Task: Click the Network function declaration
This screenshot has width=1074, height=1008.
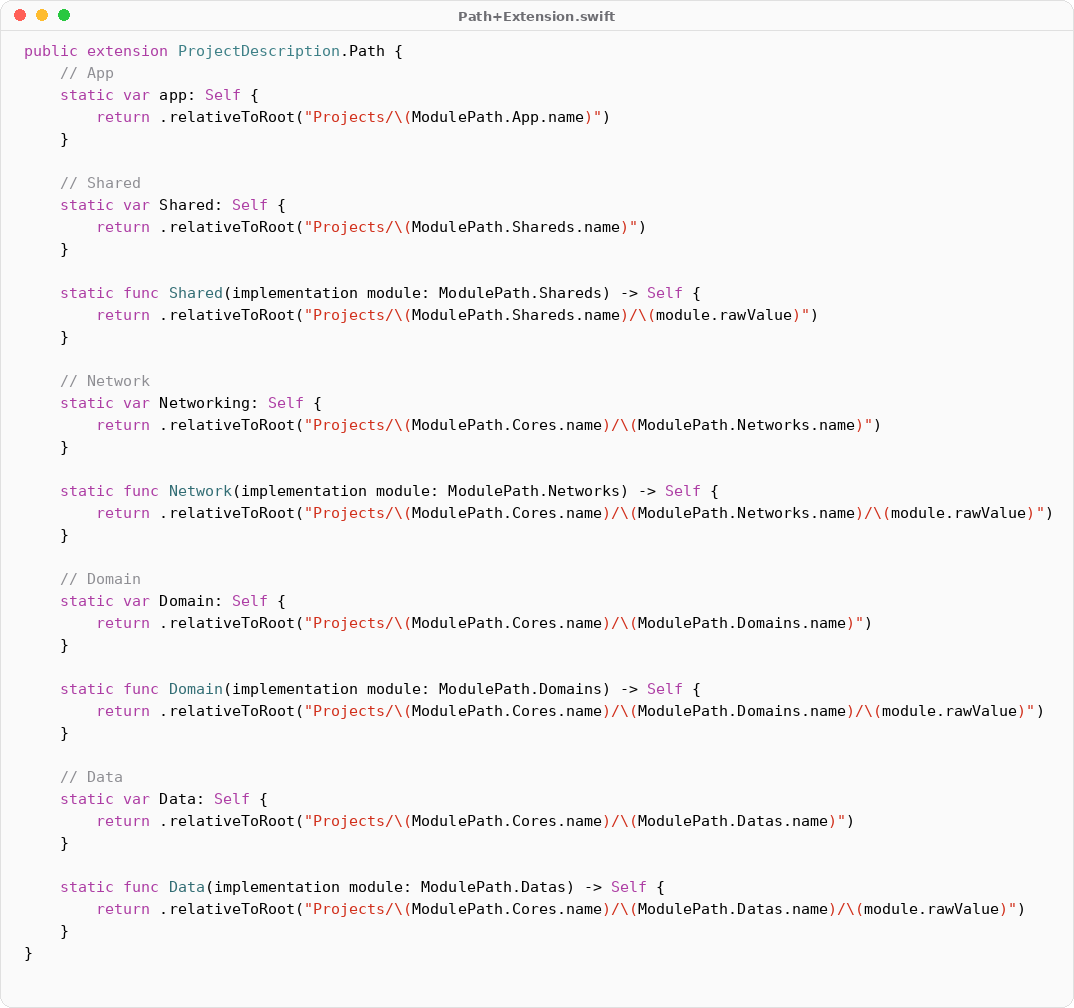Action: (200, 490)
